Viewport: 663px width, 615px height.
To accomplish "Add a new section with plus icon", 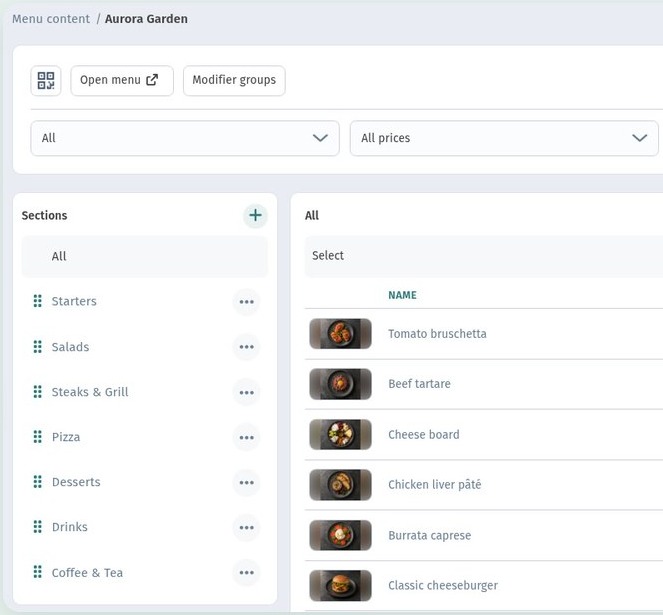I will pyautogui.click(x=255, y=215).
